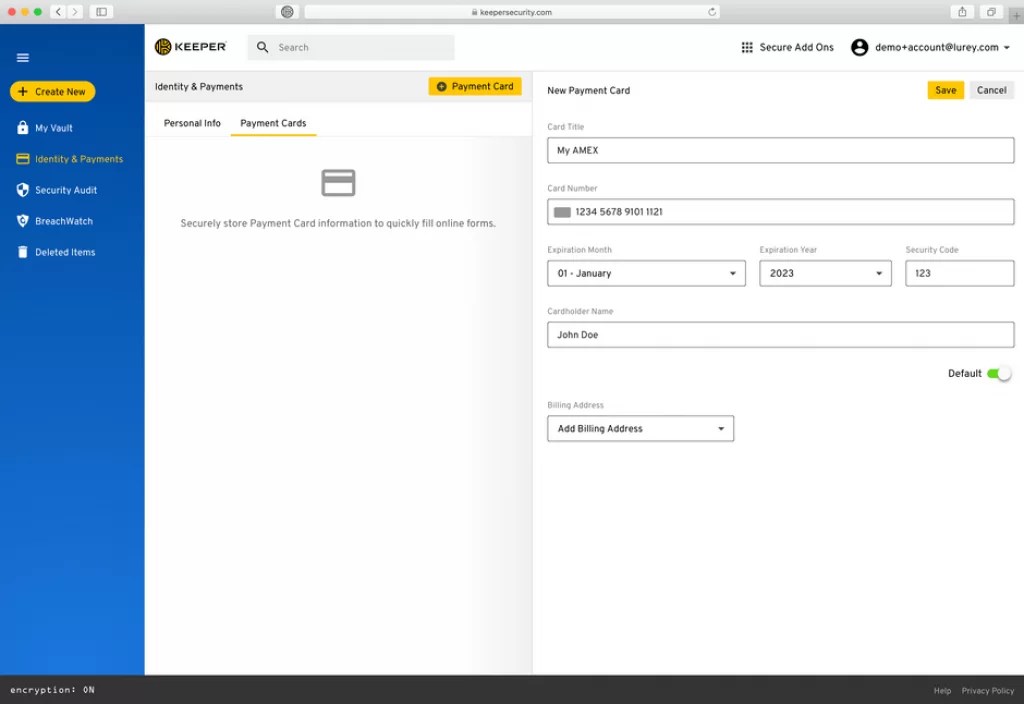Click the Security Audit shield icon

pos(23,189)
